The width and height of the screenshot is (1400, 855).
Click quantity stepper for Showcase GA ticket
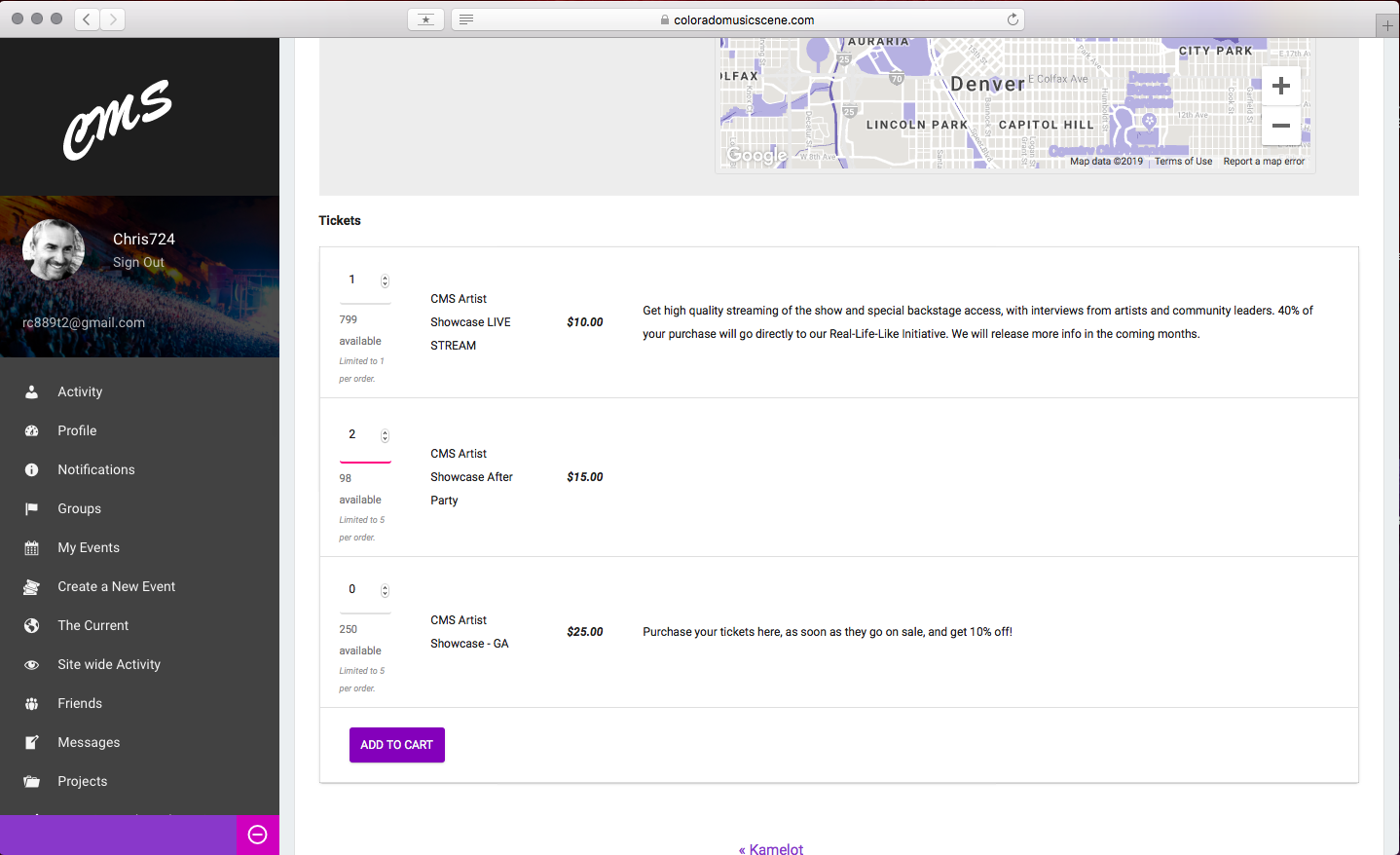(385, 591)
